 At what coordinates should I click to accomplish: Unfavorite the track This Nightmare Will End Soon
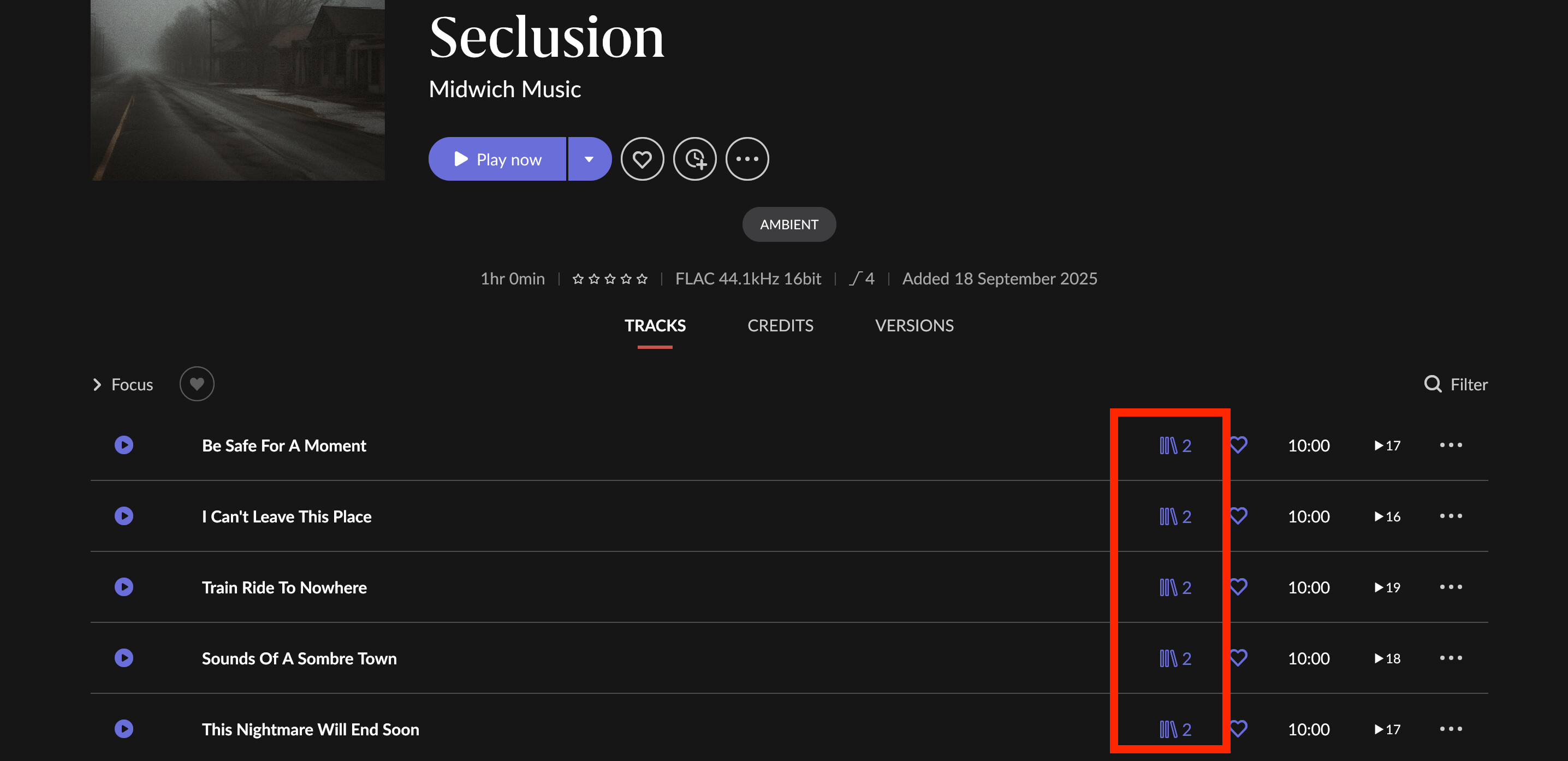[x=1238, y=729]
